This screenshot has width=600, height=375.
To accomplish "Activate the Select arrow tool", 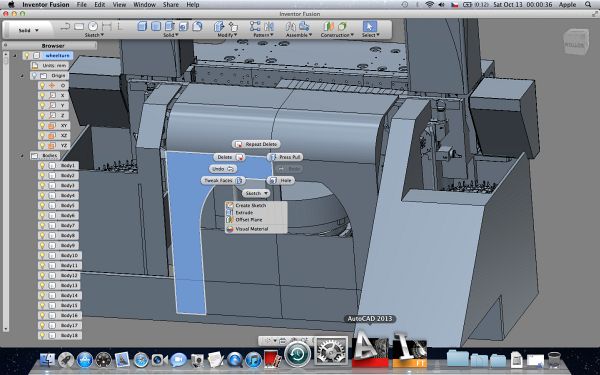I will 369,26.
